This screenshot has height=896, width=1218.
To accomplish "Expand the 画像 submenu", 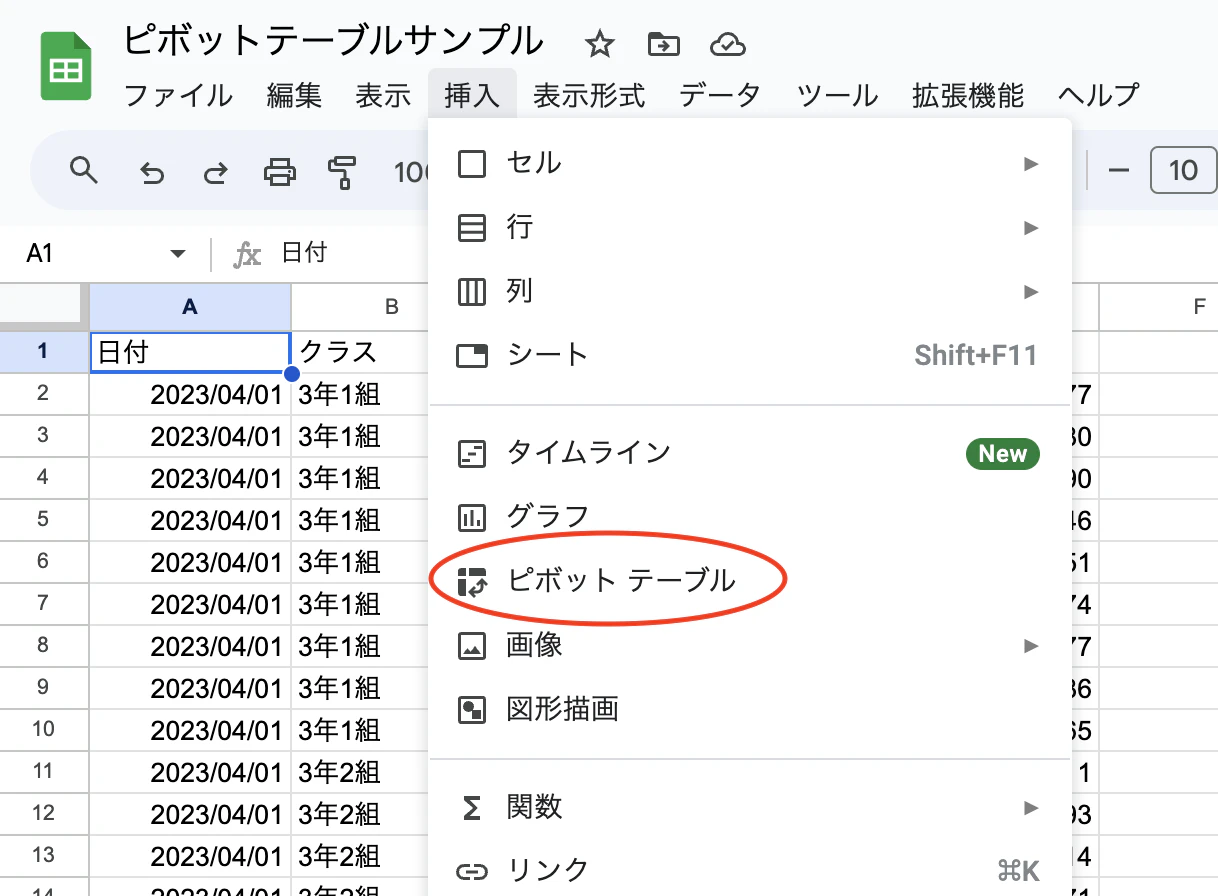I will click(1030, 646).
